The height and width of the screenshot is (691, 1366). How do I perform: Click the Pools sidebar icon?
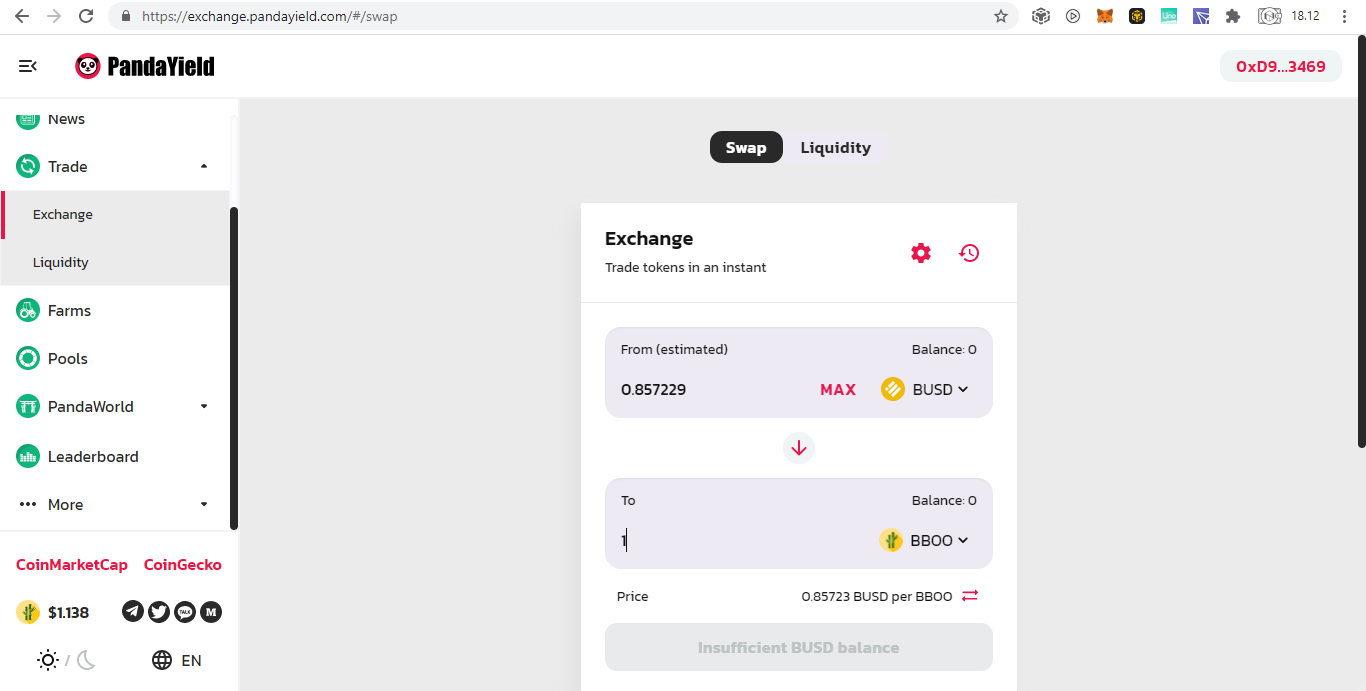28,358
